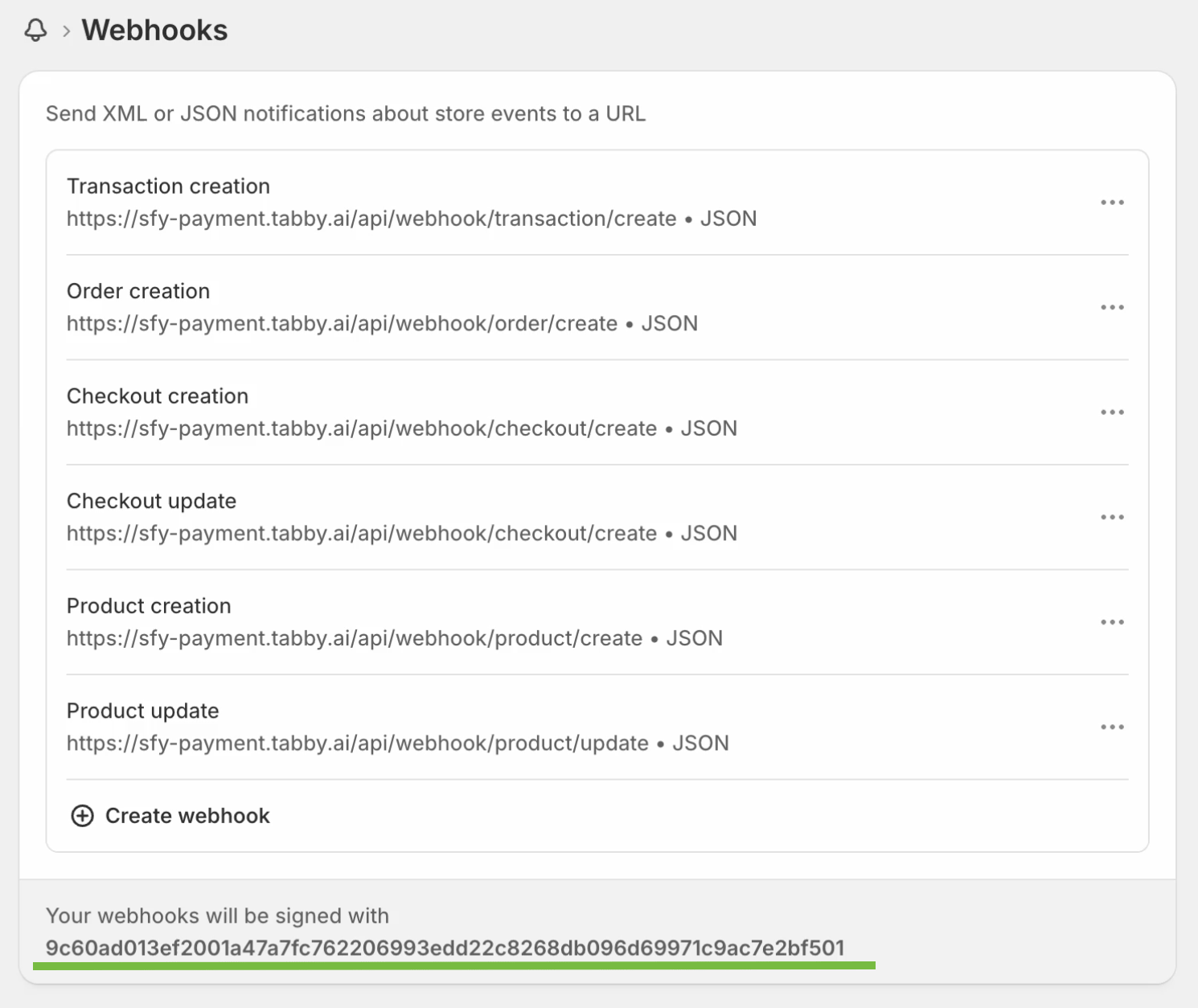Click the notifications bell breadcrumb icon
Screen dimensions: 1198x1008
pos(35,31)
